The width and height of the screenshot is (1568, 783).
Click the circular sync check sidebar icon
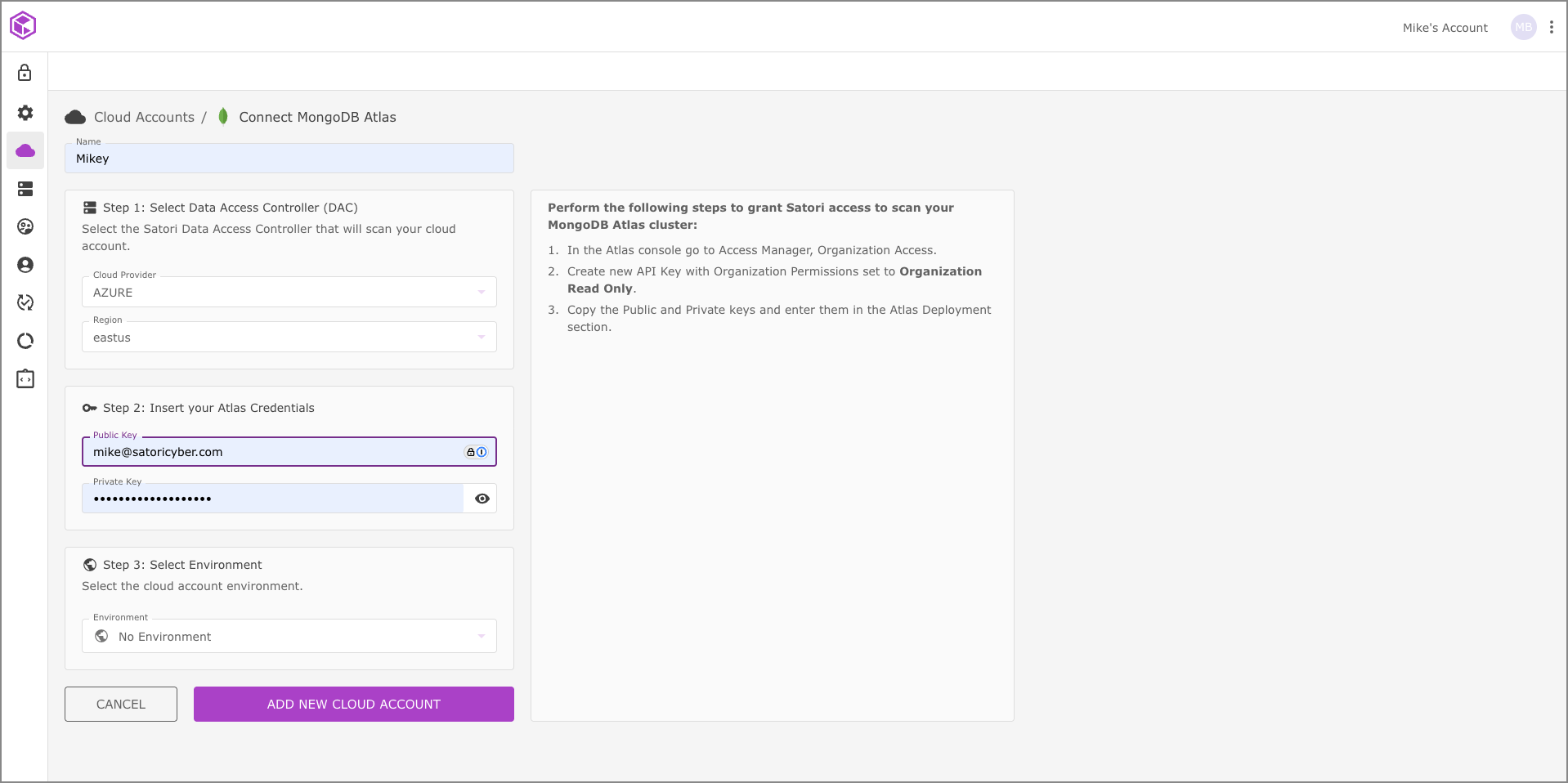click(25, 303)
